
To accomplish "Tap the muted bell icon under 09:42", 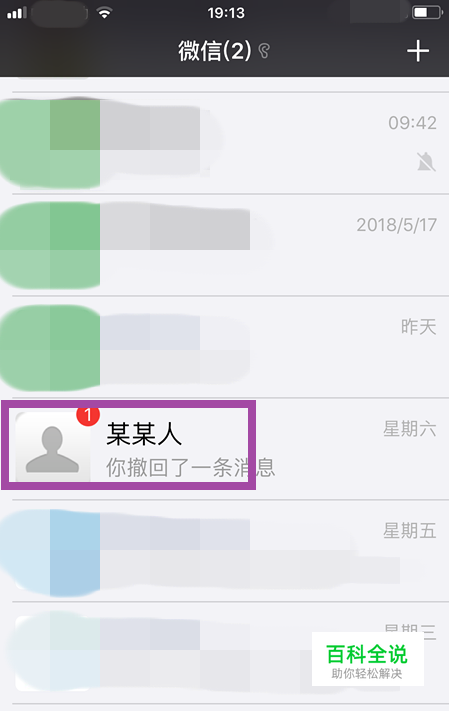I will 426,162.
